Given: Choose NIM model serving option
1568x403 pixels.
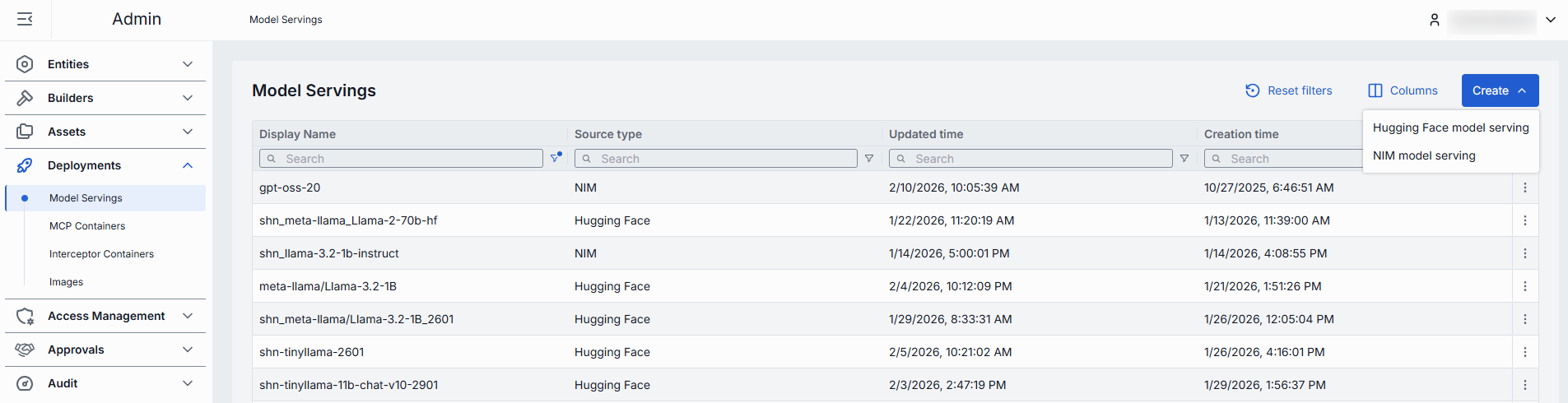Looking at the screenshot, I should click(x=1424, y=155).
